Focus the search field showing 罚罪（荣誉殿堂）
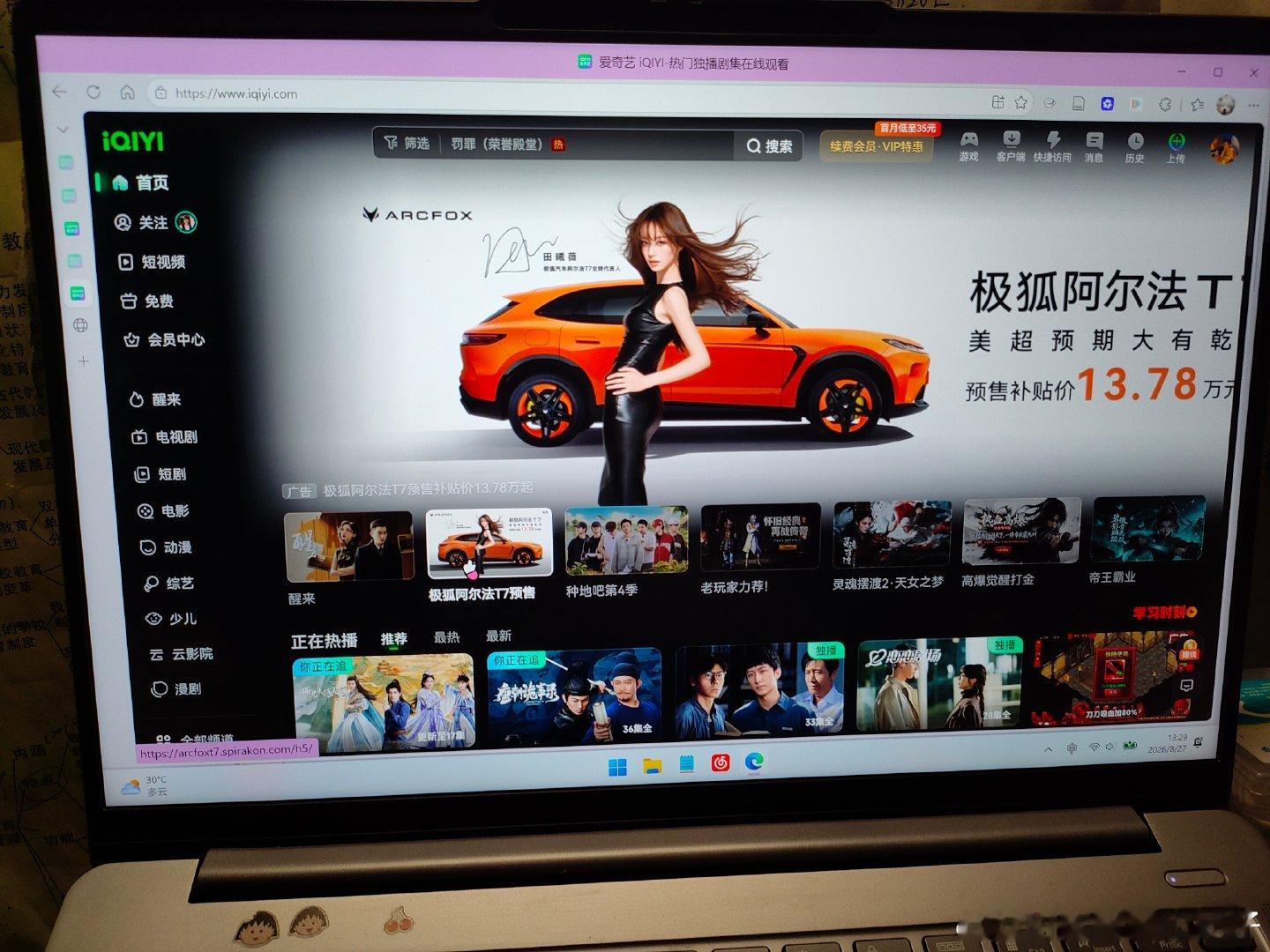The image size is (1270, 952). (x=586, y=145)
